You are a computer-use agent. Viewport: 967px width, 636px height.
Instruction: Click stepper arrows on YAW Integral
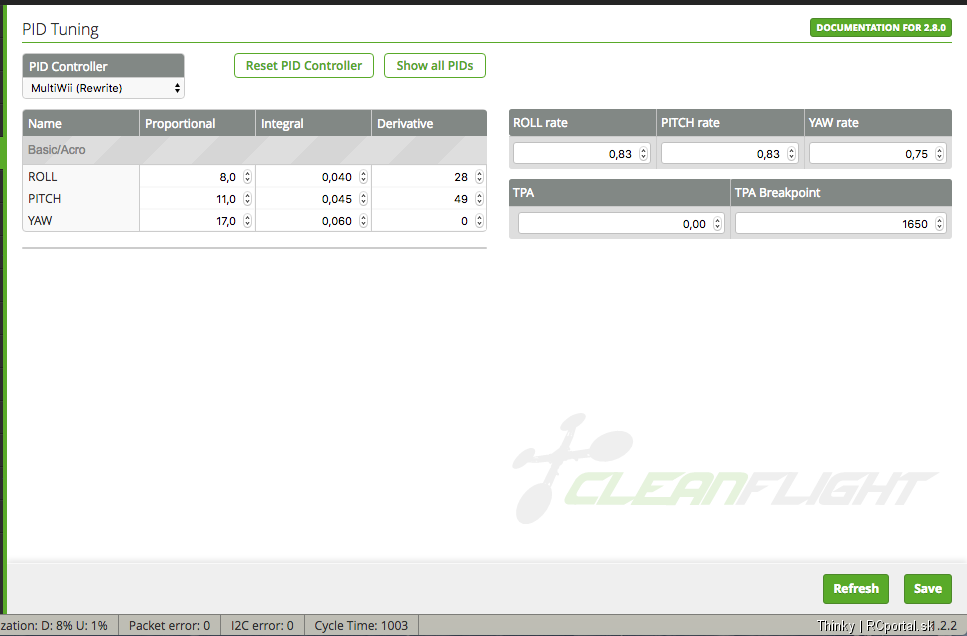[x=363, y=221]
